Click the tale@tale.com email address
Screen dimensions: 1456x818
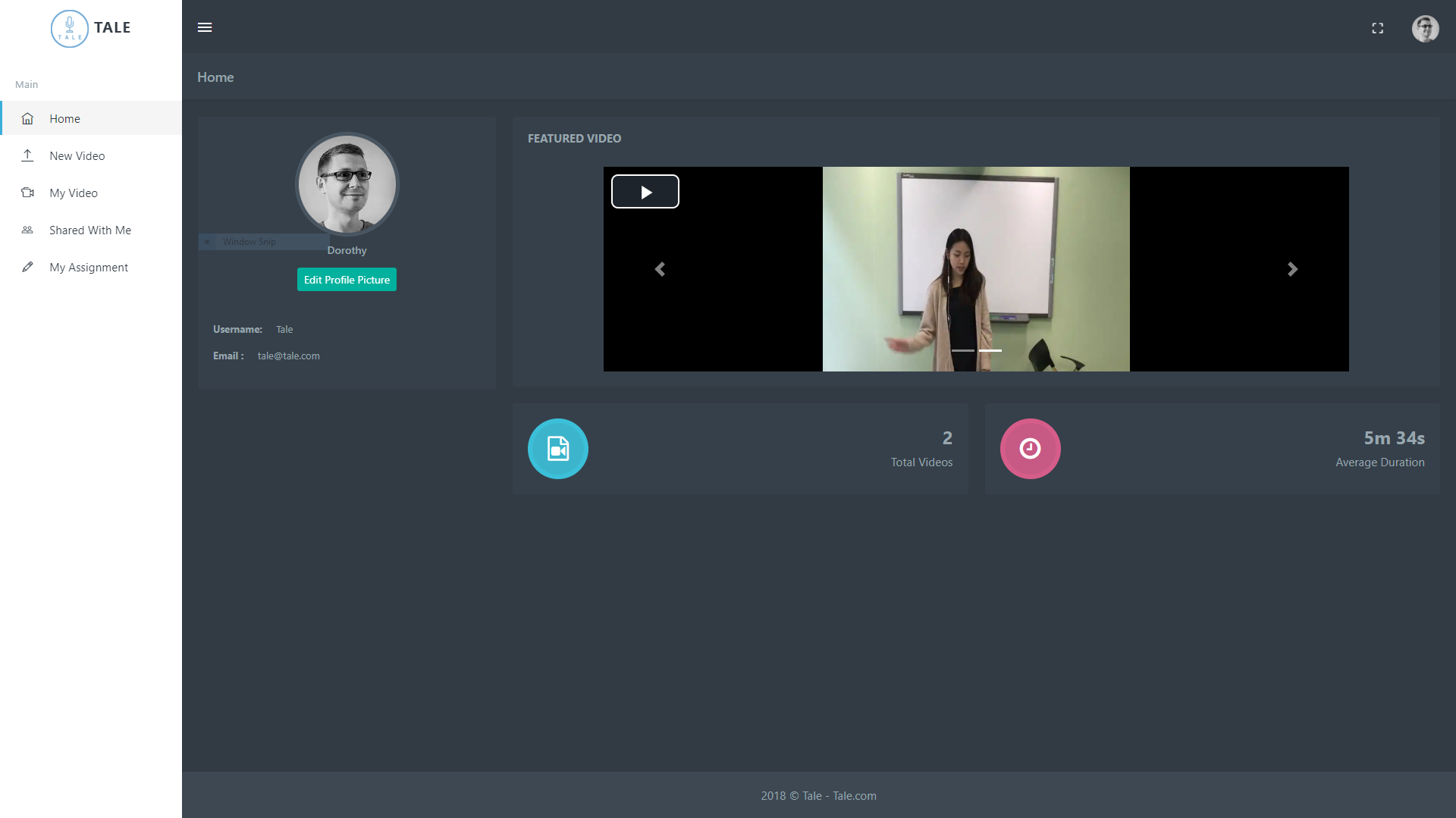[289, 356]
